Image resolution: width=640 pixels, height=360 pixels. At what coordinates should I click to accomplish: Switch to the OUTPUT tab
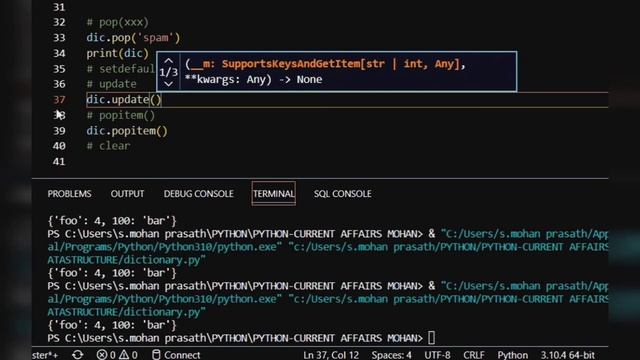[x=127, y=193]
